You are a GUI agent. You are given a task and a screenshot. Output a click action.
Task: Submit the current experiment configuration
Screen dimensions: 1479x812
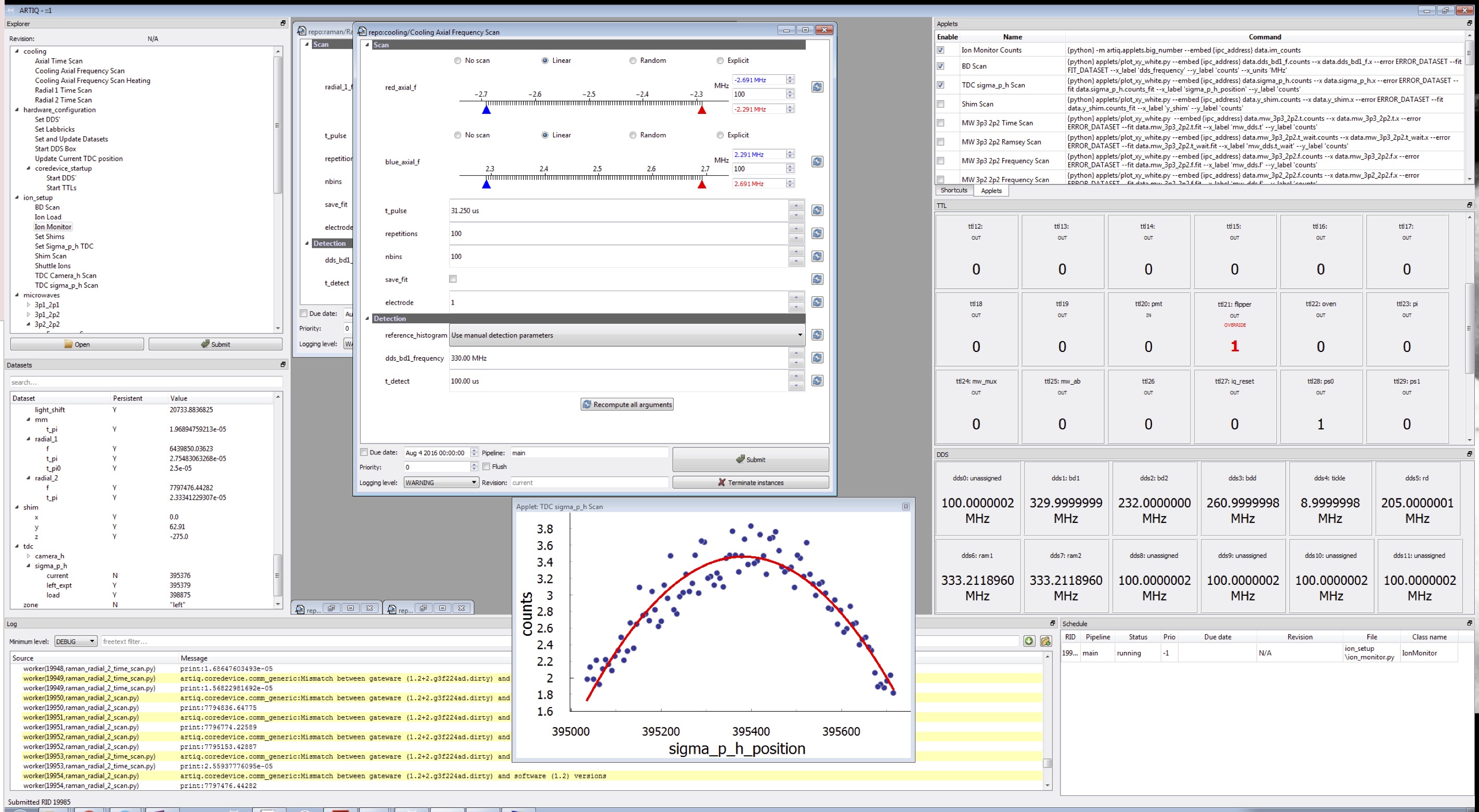pos(750,459)
